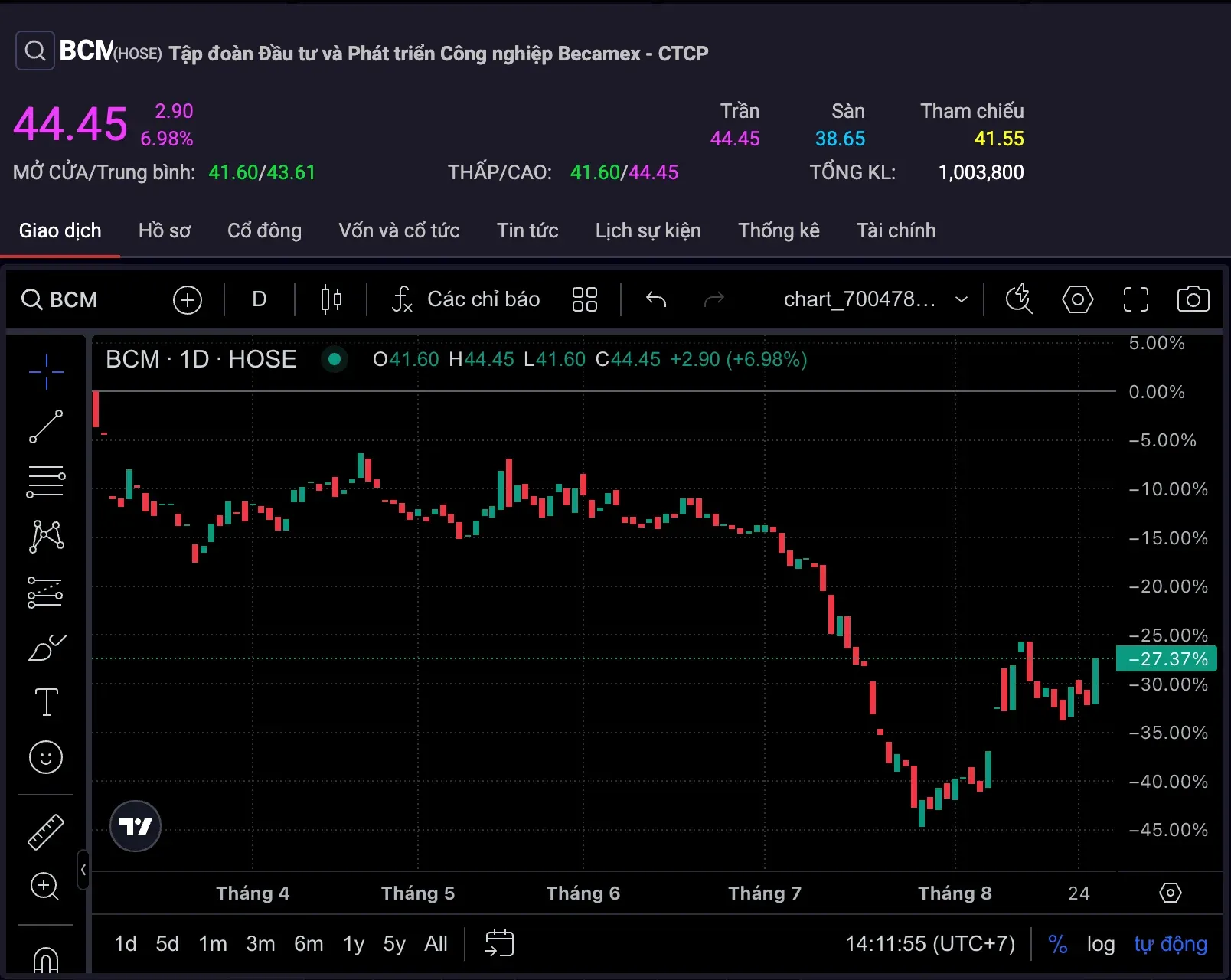
Task: Open the D interval selector
Action: point(260,299)
